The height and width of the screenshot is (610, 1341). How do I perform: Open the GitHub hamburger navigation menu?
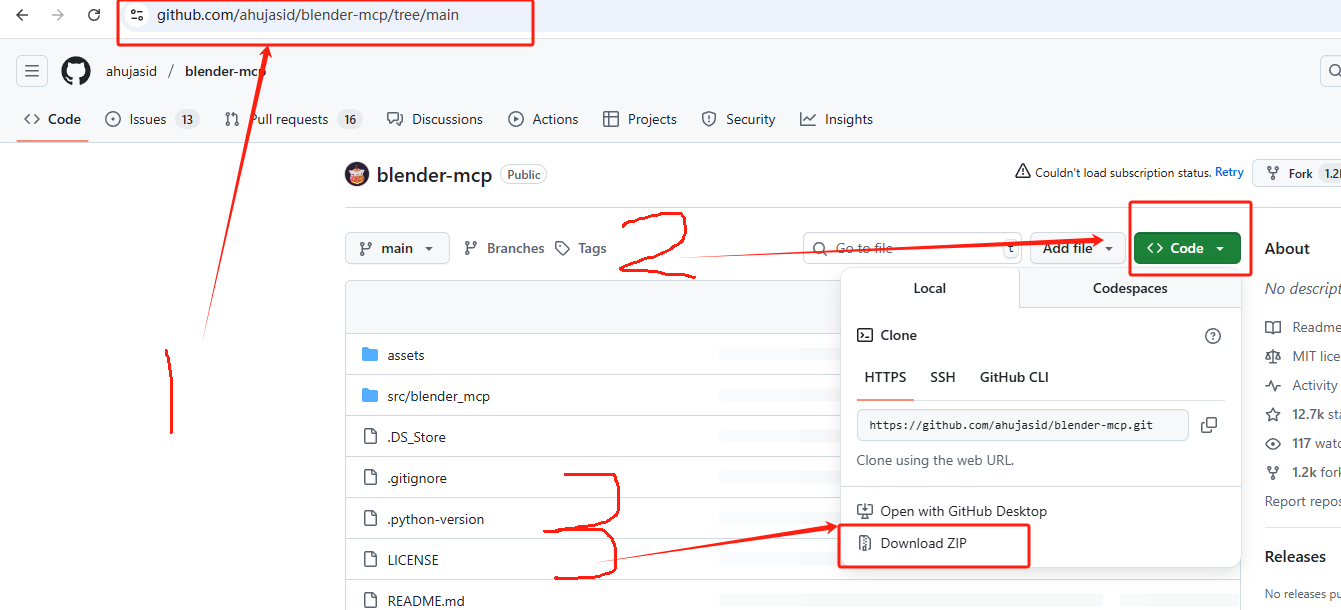(32, 71)
